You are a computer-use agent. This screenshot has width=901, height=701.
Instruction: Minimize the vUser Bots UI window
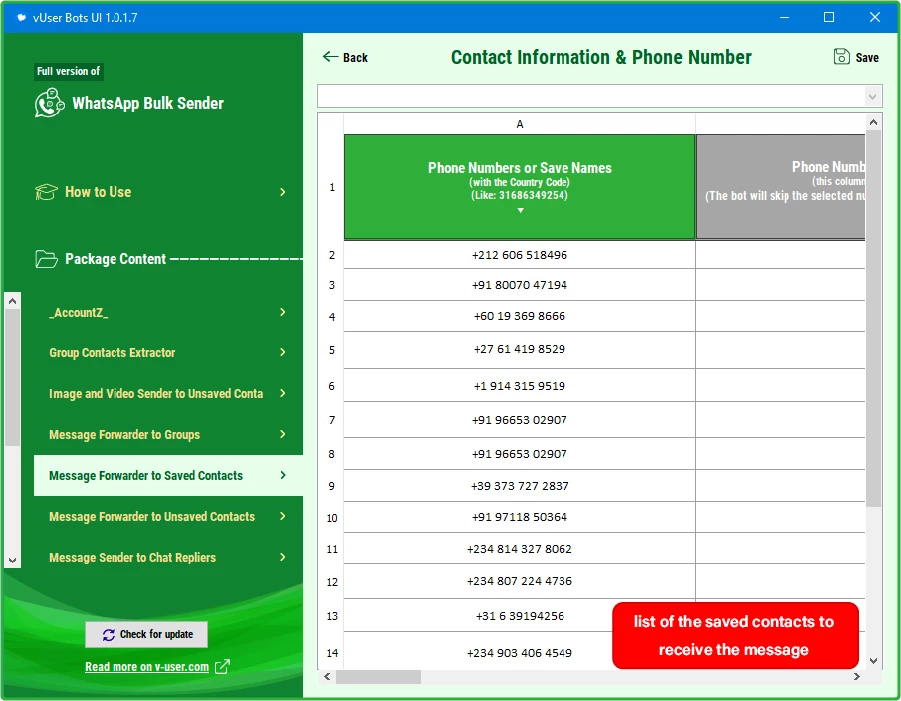click(784, 17)
